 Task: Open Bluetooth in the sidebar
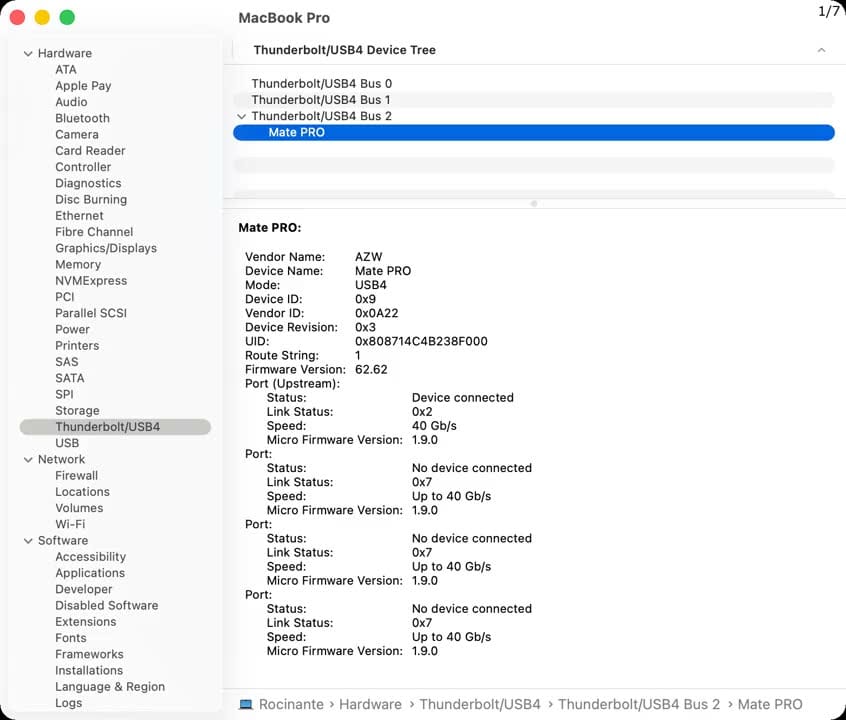83,118
